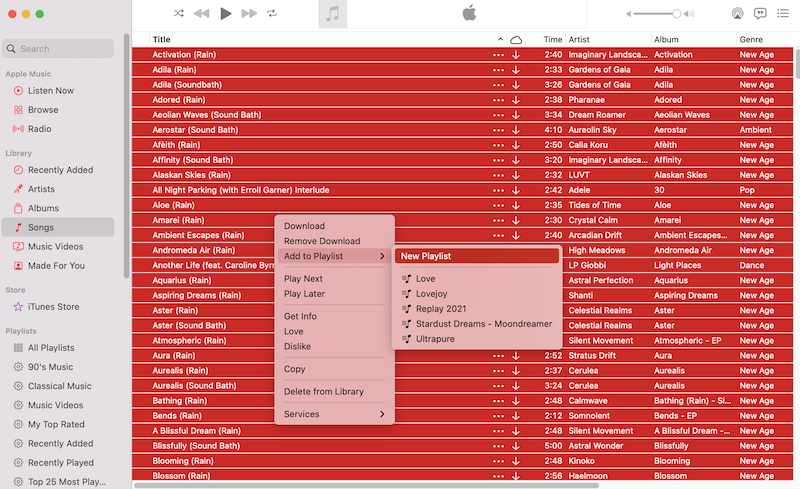
Task: Click the Search field in sidebar
Action: click(60, 48)
